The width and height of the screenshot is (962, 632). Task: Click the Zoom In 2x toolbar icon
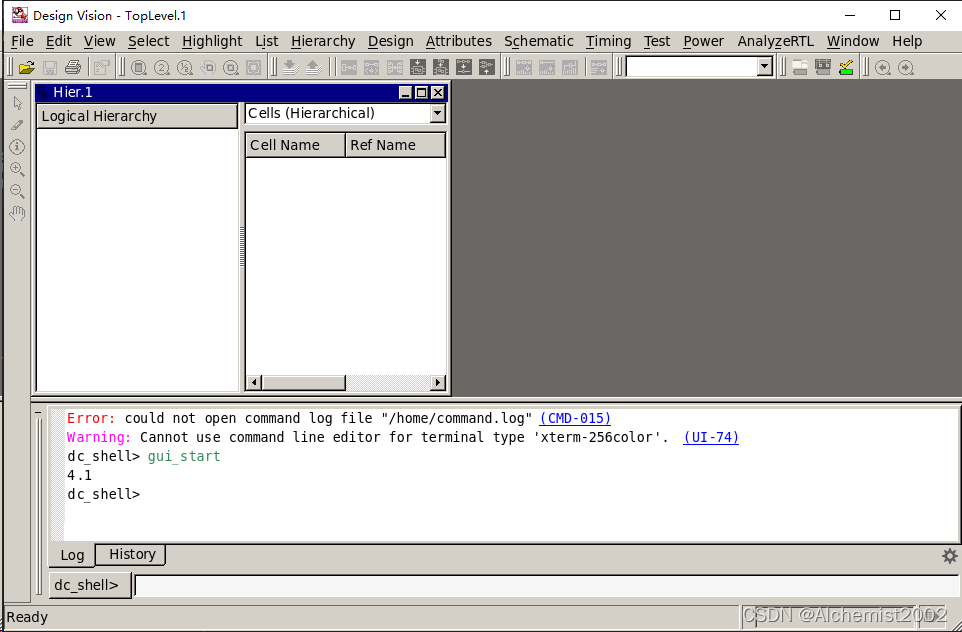(x=161, y=67)
